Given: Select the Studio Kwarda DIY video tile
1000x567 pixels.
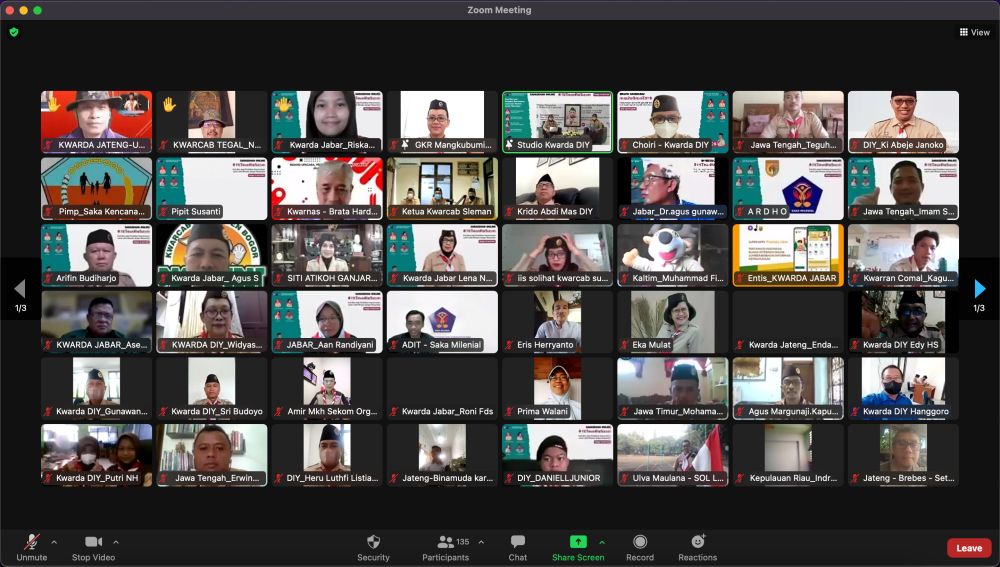Looking at the screenshot, I should pyautogui.click(x=557, y=121).
